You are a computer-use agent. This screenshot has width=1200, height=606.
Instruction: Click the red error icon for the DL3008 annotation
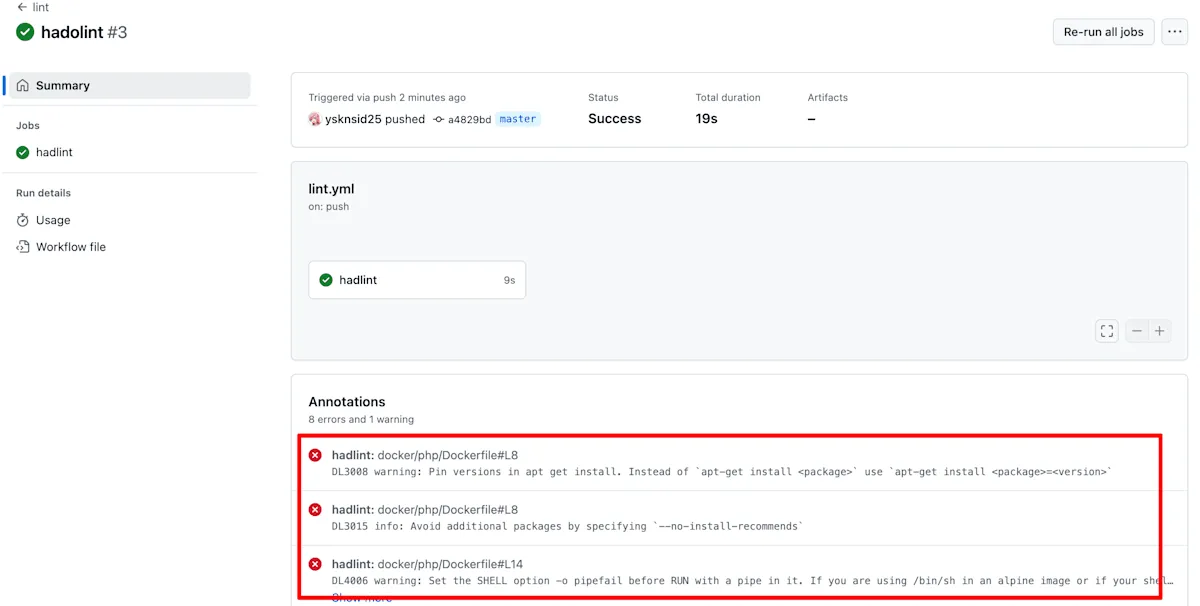click(x=315, y=455)
